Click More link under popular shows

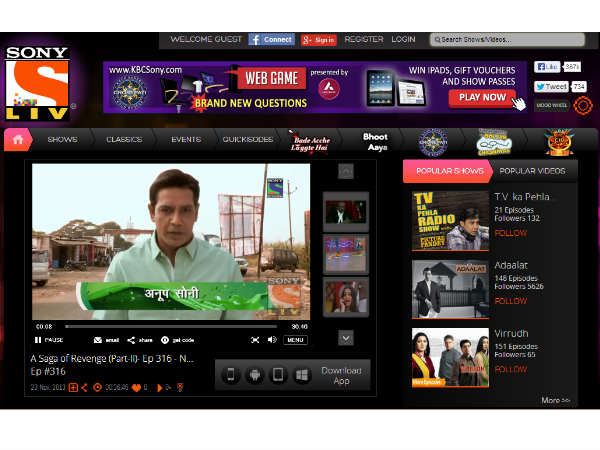(555, 400)
